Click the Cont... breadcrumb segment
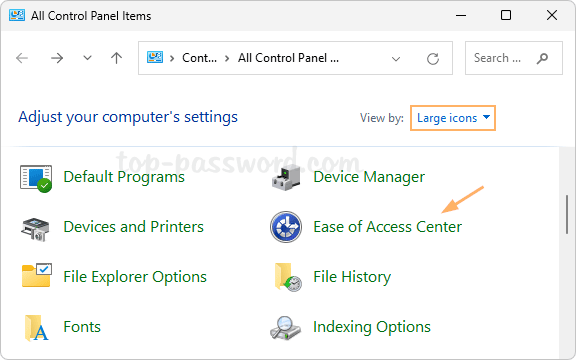This screenshot has height=360, width=576. pyautogui.click(x=199, y=58)
